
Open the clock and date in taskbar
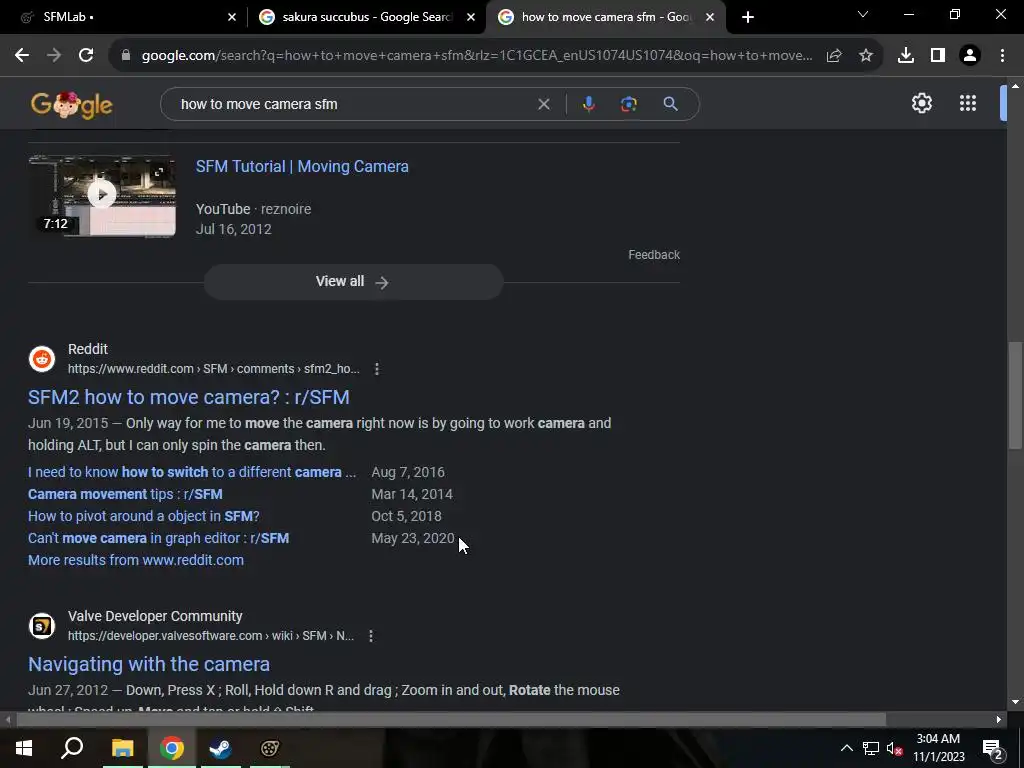[938, 748]
